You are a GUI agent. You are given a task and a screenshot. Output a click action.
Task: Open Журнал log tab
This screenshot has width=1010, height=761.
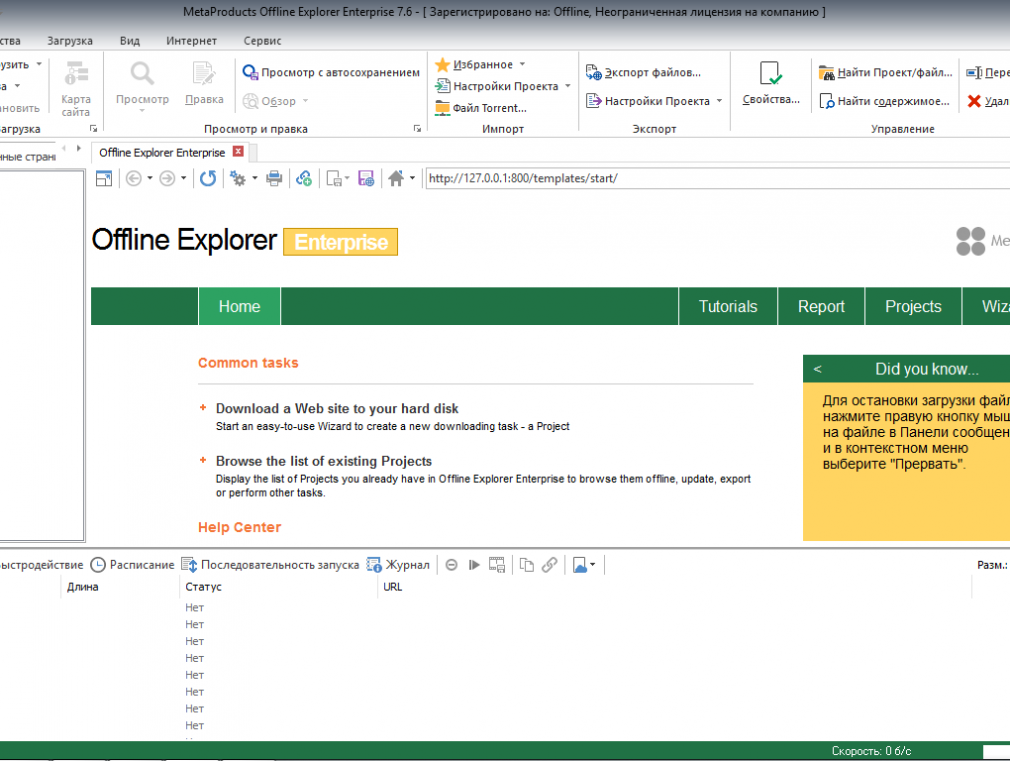(x=398, y=565)
